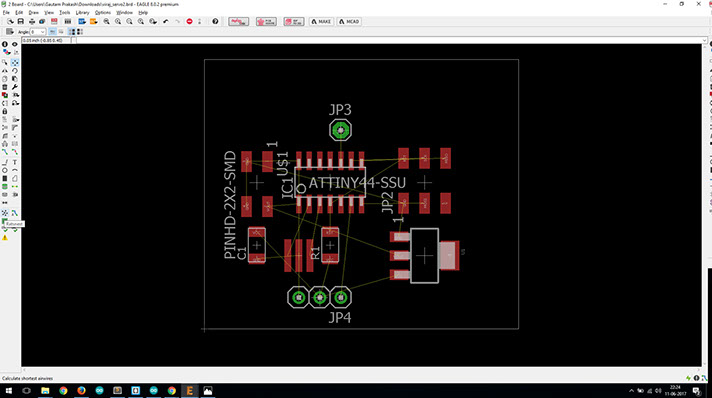The height and width of the screenshot is (398, 712).
Task: Select the Ratsnest tool
Action: tap(5, 213)
